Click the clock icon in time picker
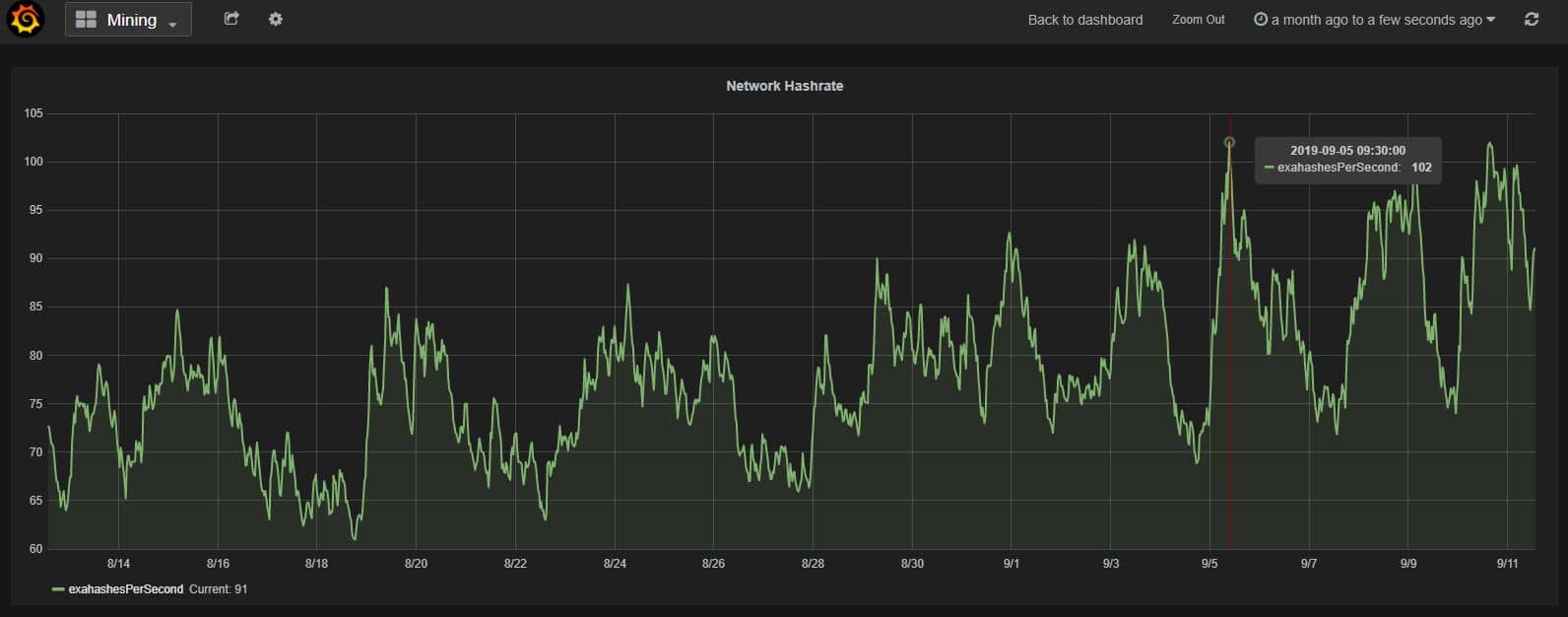Screen dimensions: 1568x617 pos(1260,20)
